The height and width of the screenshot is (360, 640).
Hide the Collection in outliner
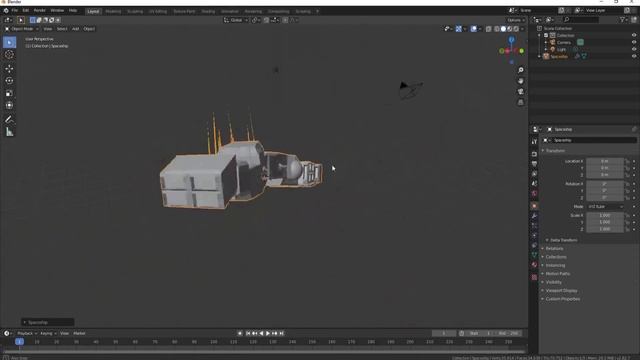coord(634,36)
